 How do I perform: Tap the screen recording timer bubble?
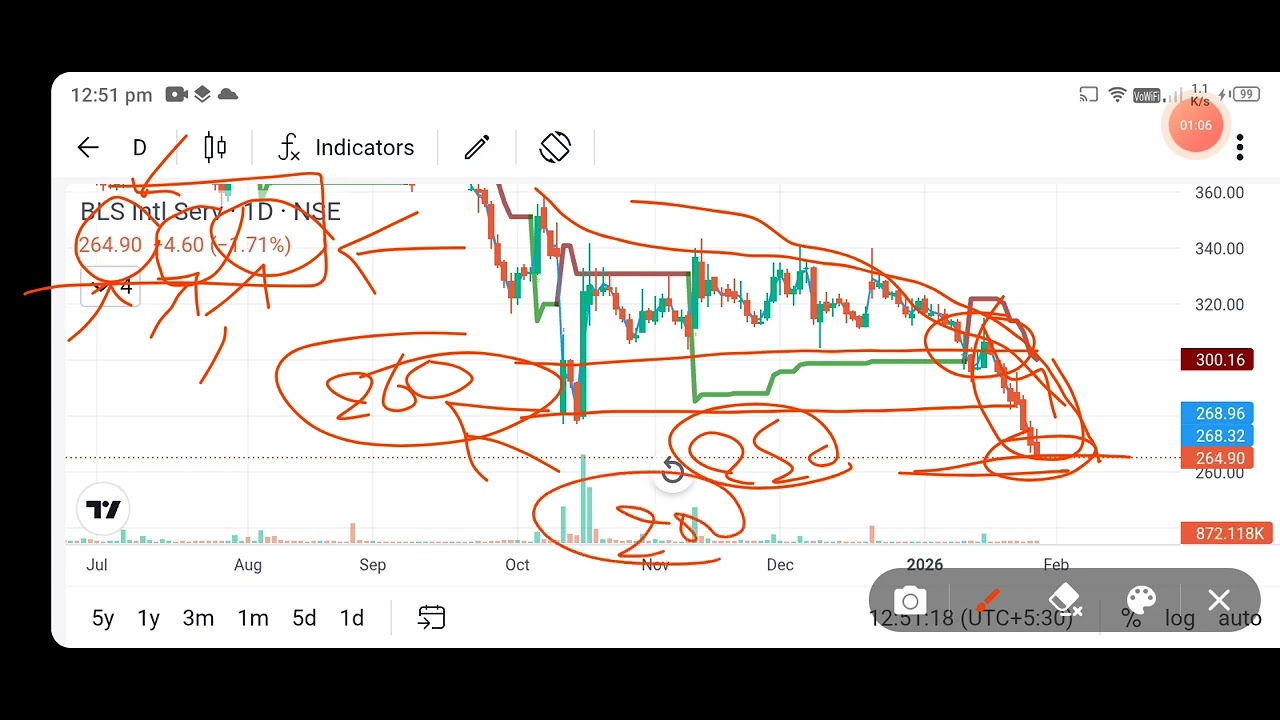point(1196,125)
